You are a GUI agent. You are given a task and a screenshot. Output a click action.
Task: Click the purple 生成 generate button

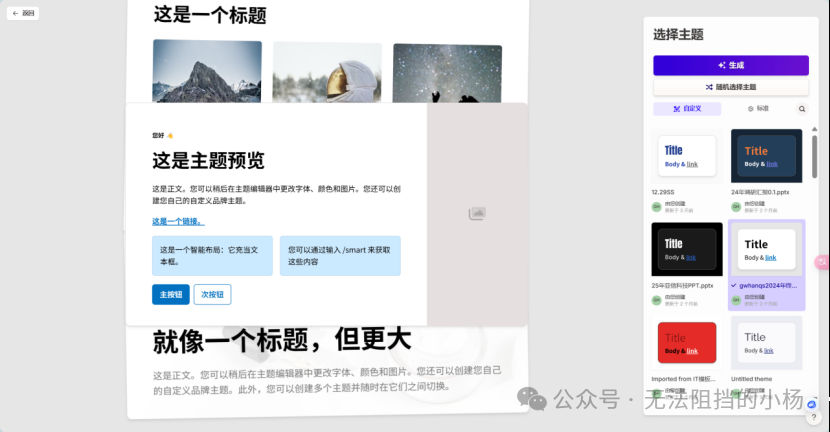[x=730, y=65]
